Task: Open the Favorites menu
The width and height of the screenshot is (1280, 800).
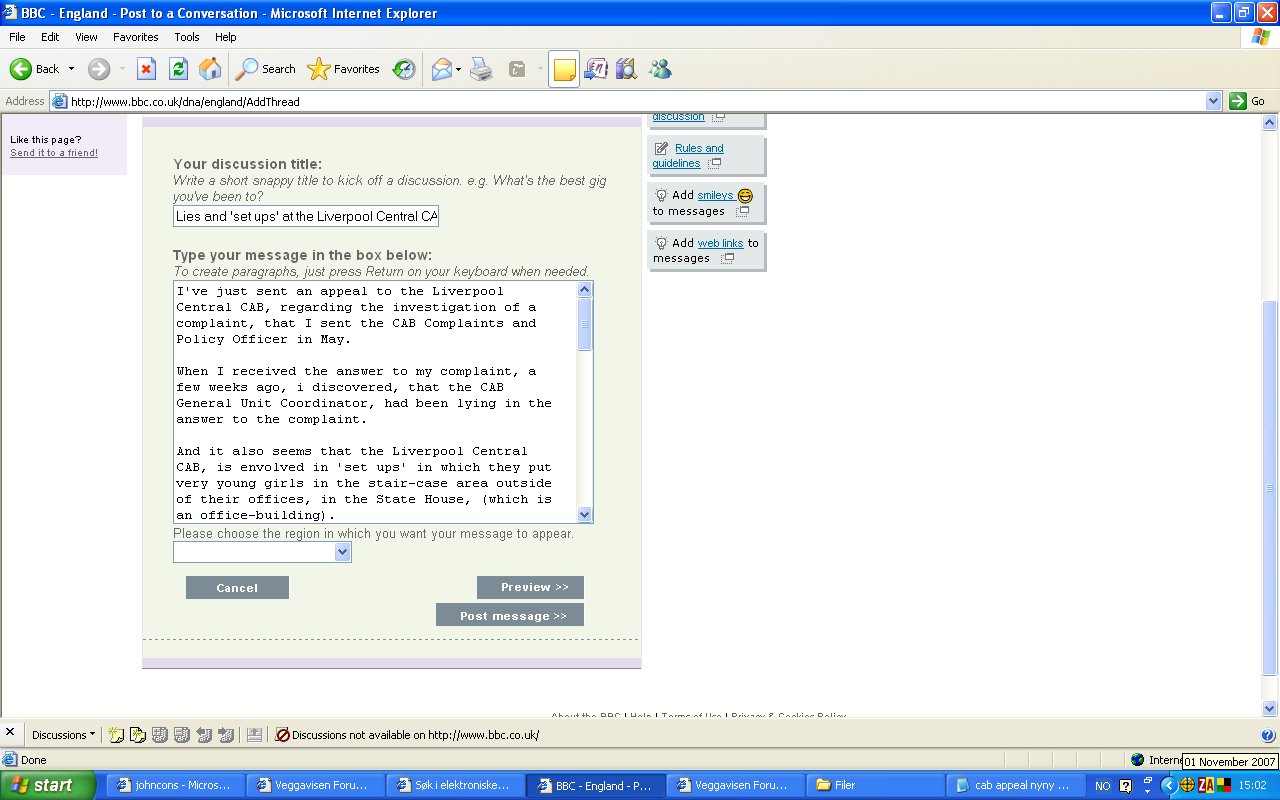Action: (x=136, y=37)
